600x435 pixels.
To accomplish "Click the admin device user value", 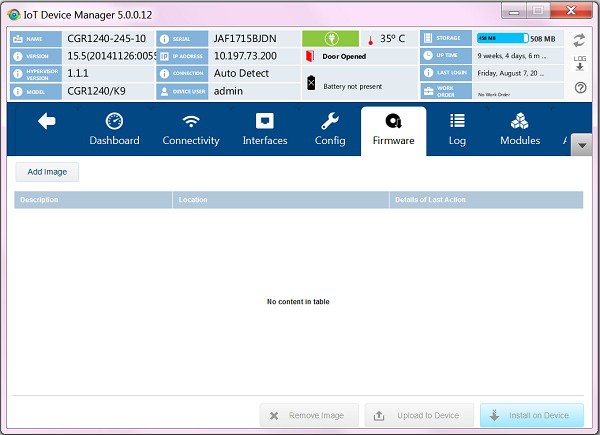I will [228, 91].
